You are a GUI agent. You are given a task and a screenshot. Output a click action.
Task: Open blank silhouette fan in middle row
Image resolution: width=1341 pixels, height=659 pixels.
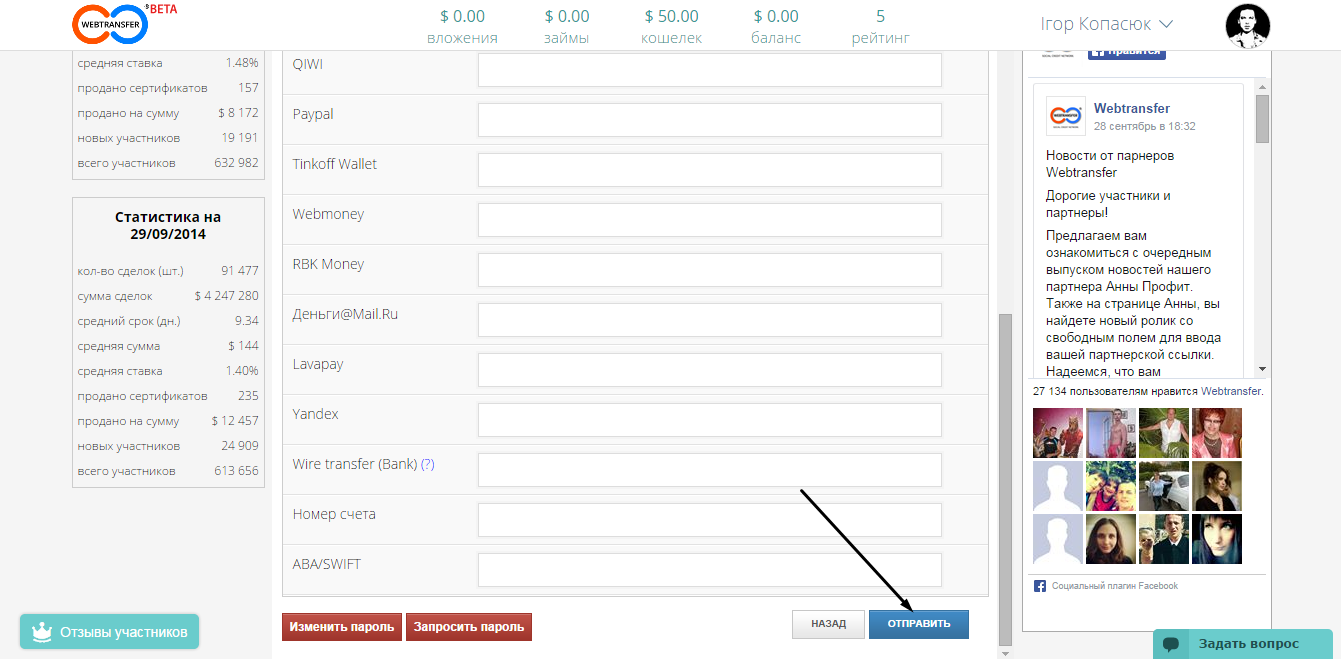click(1058, 486)
